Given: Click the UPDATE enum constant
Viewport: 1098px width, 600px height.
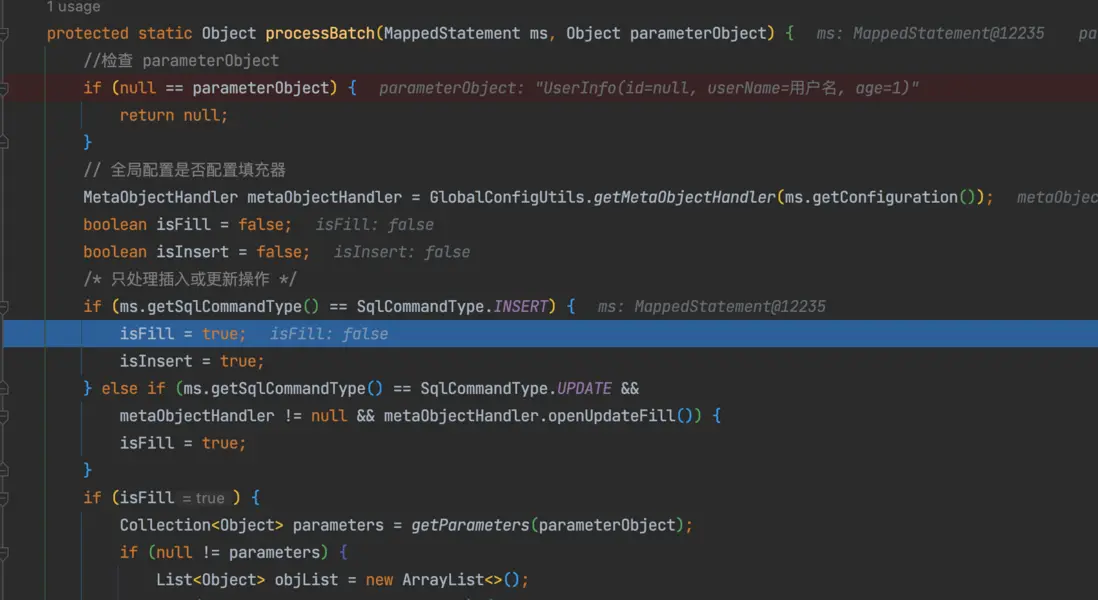Looking at the screenshot, I should click(x=585, y=389).
